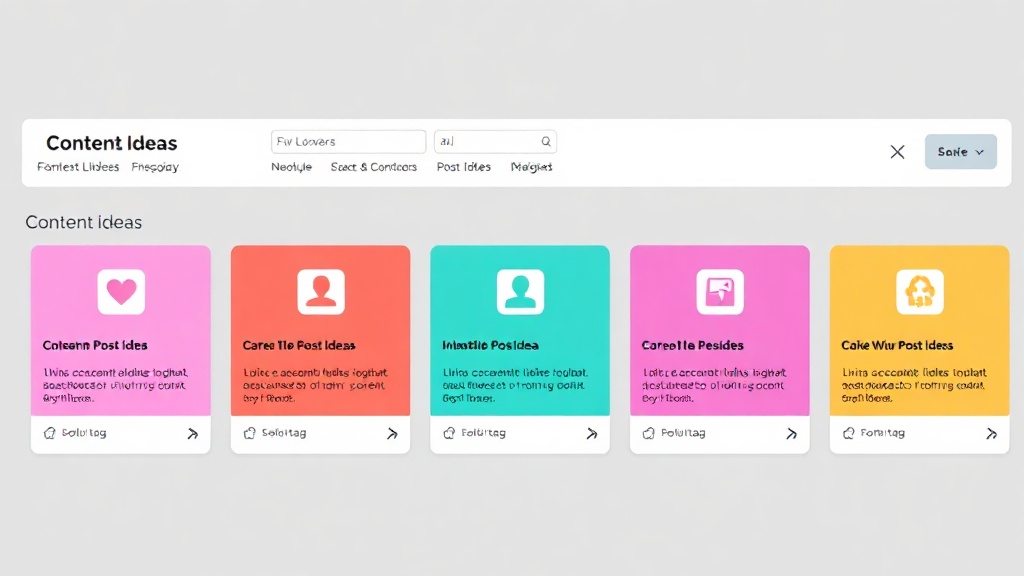This screenshot has height=576, width=1024.
Task: Click the magnifier search icon
Action: 546,141
